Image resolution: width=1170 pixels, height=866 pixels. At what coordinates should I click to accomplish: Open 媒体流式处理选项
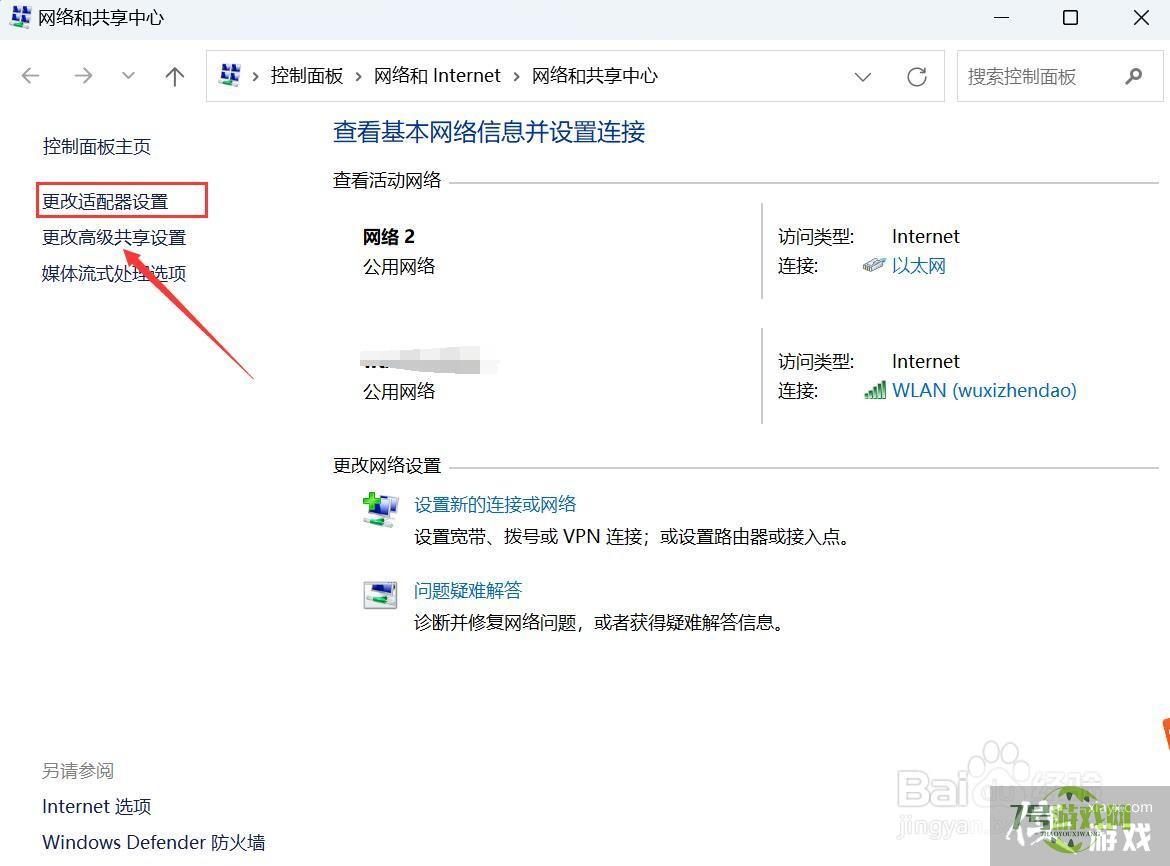click(x=114, y=273)
